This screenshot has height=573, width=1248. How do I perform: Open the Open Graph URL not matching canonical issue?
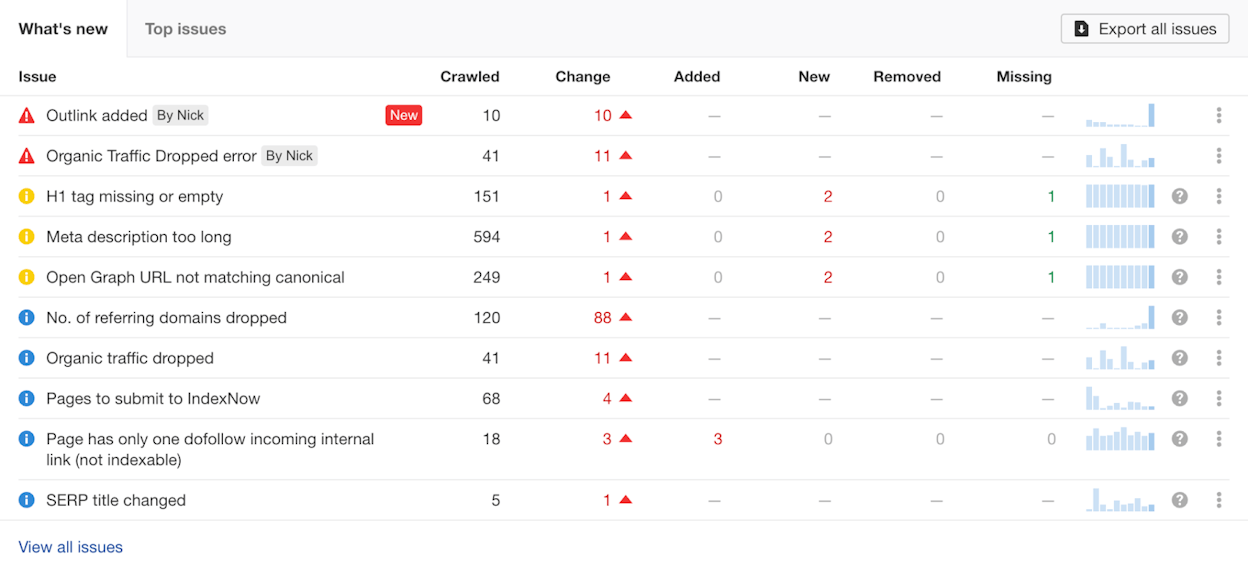pos(195,277)
